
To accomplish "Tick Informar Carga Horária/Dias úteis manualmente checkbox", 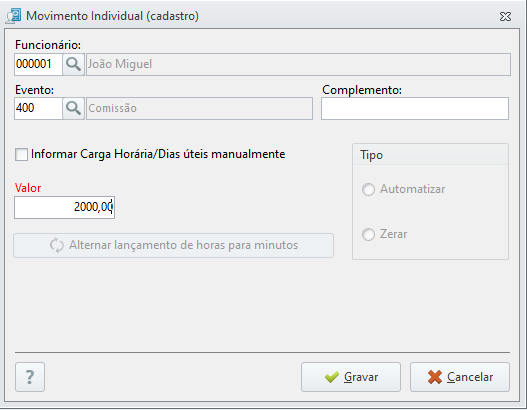I will (x=22, y=155).
